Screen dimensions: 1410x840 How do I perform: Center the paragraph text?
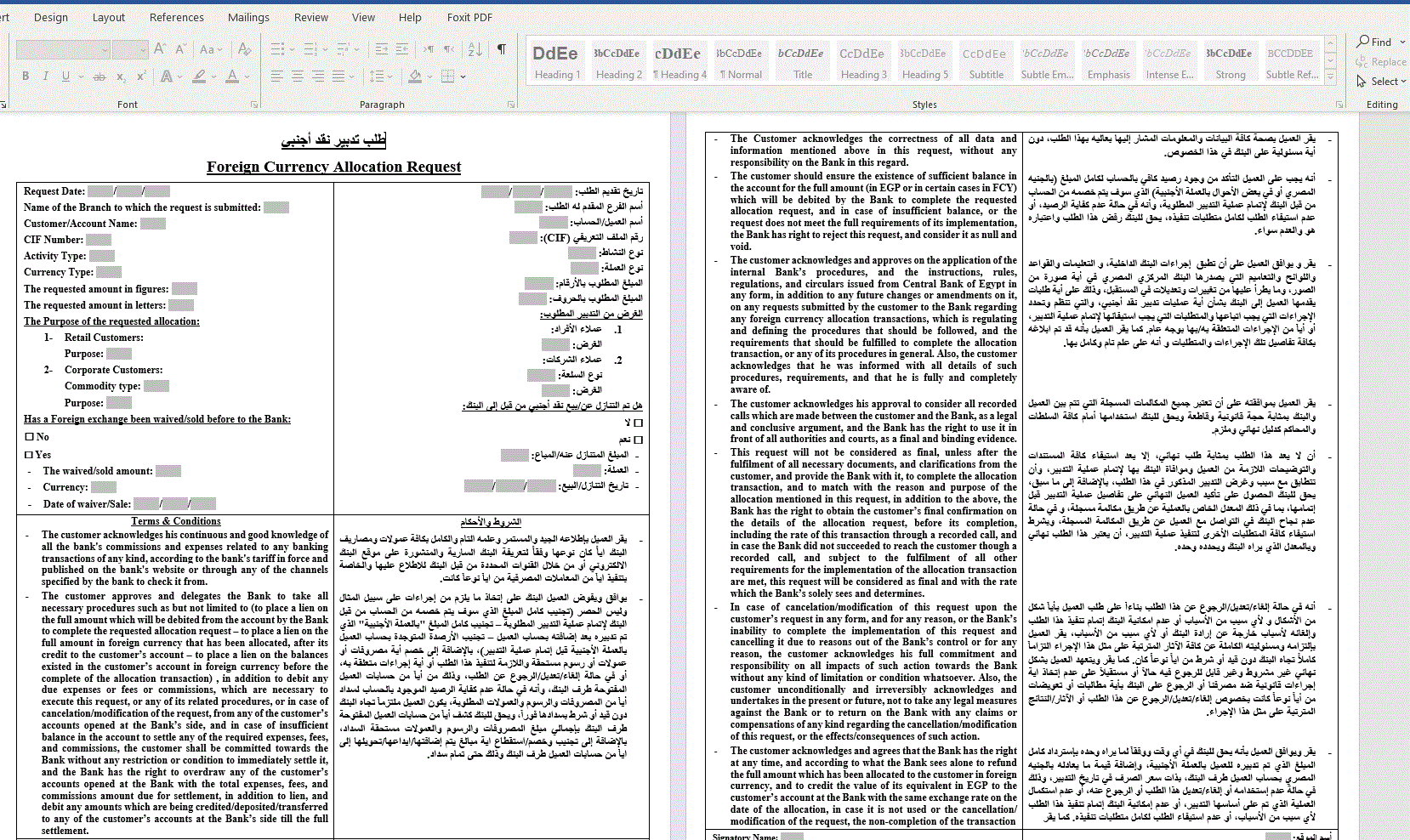tap(298, 77)
